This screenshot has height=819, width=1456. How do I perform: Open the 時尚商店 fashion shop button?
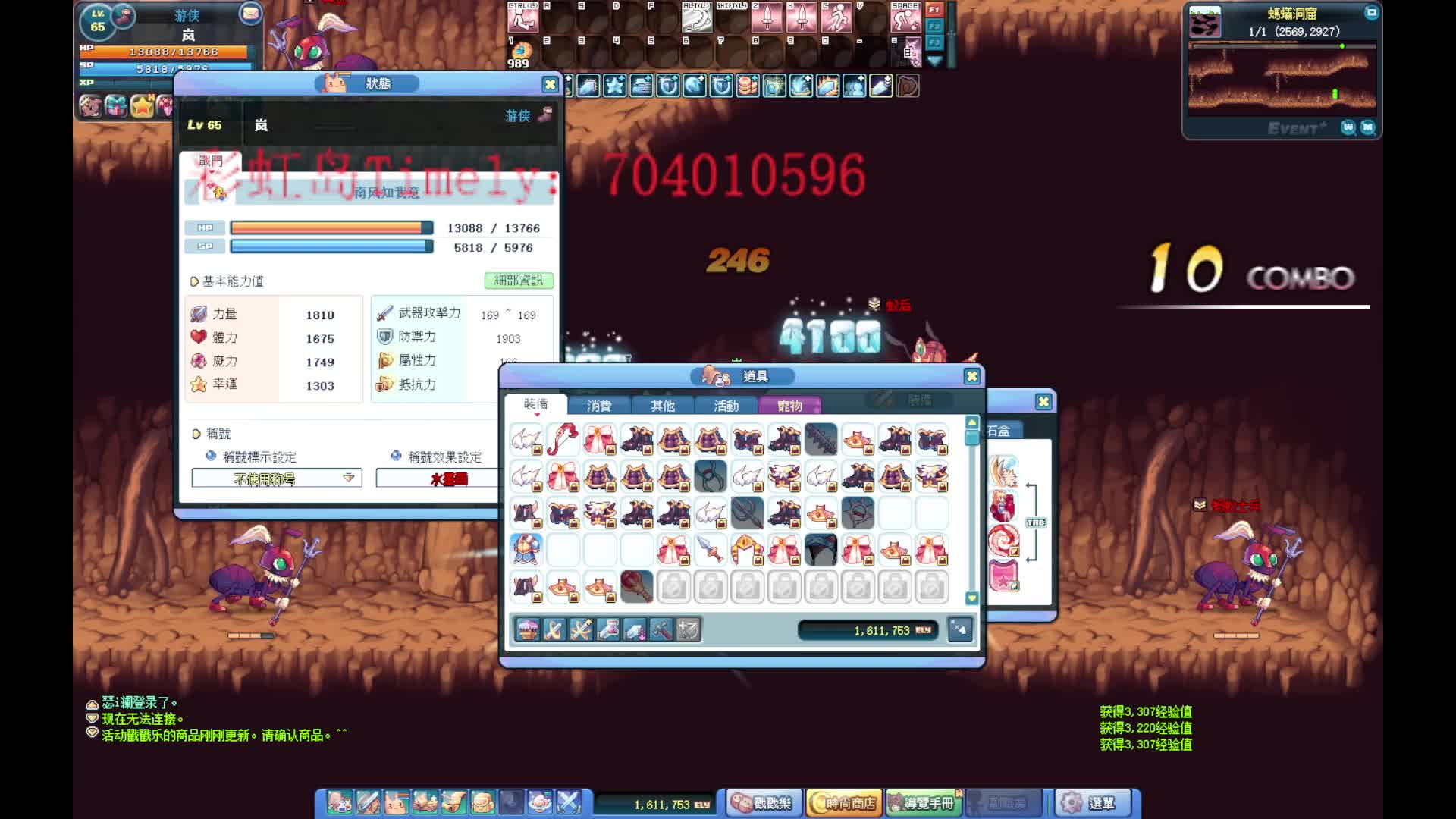pyautogui.click(x=843, y=802)
